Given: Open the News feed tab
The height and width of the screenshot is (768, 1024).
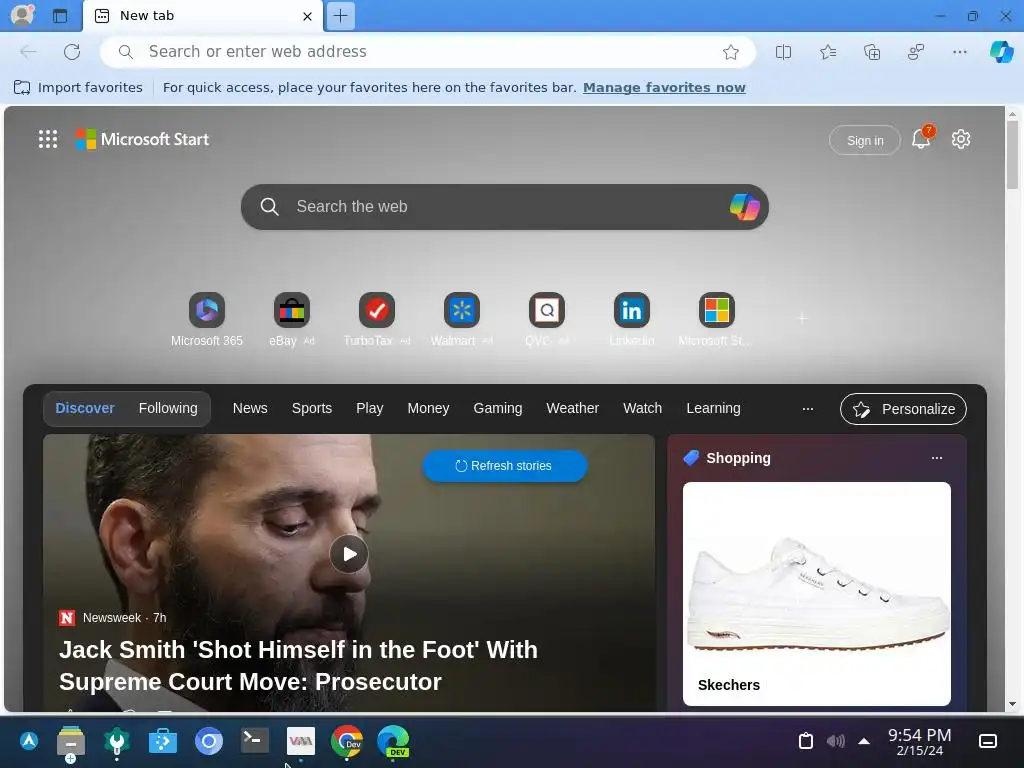Looking at the screenshot, I should [250, 408].
